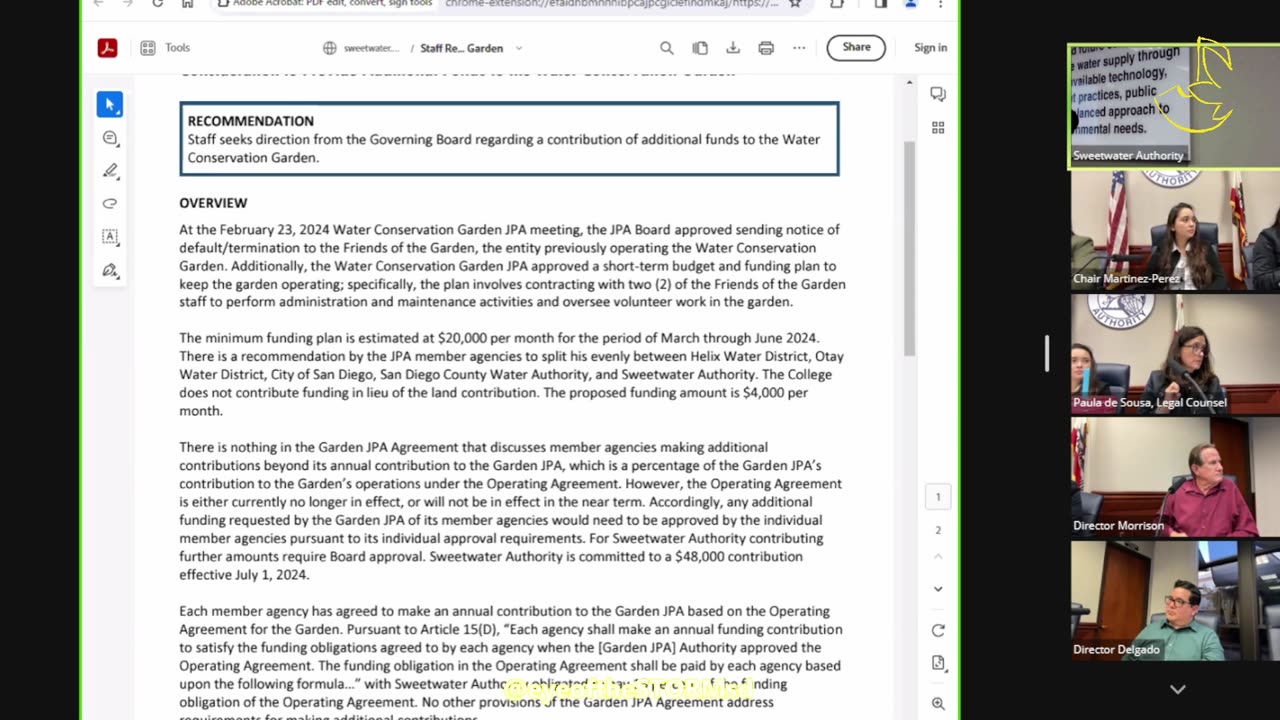Bookmark page with the star icon

pos(795,4)
